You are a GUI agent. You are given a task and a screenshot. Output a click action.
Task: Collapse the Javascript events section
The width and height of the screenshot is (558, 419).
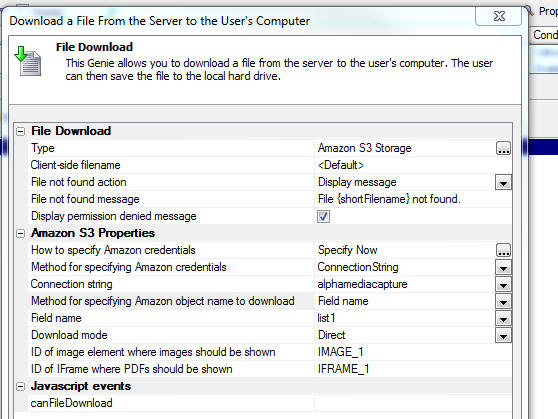point(21,387)
